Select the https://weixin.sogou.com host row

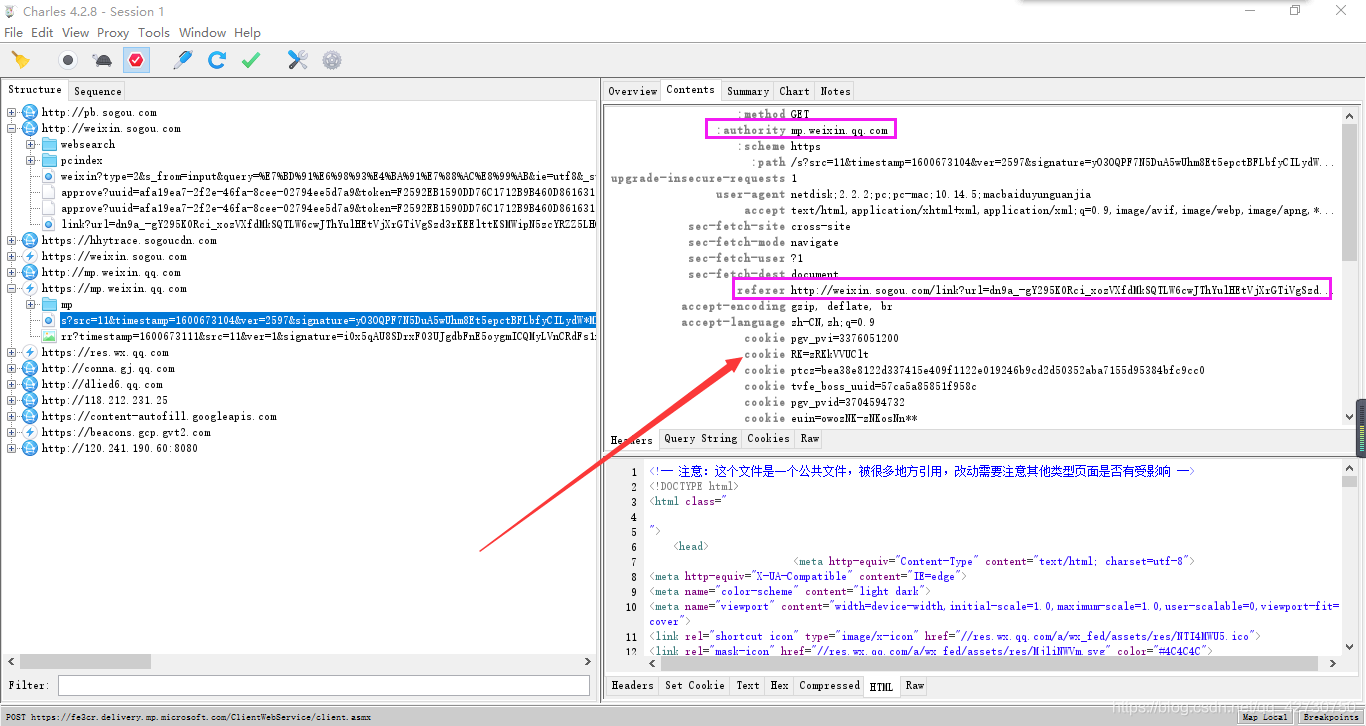point(114,256)
